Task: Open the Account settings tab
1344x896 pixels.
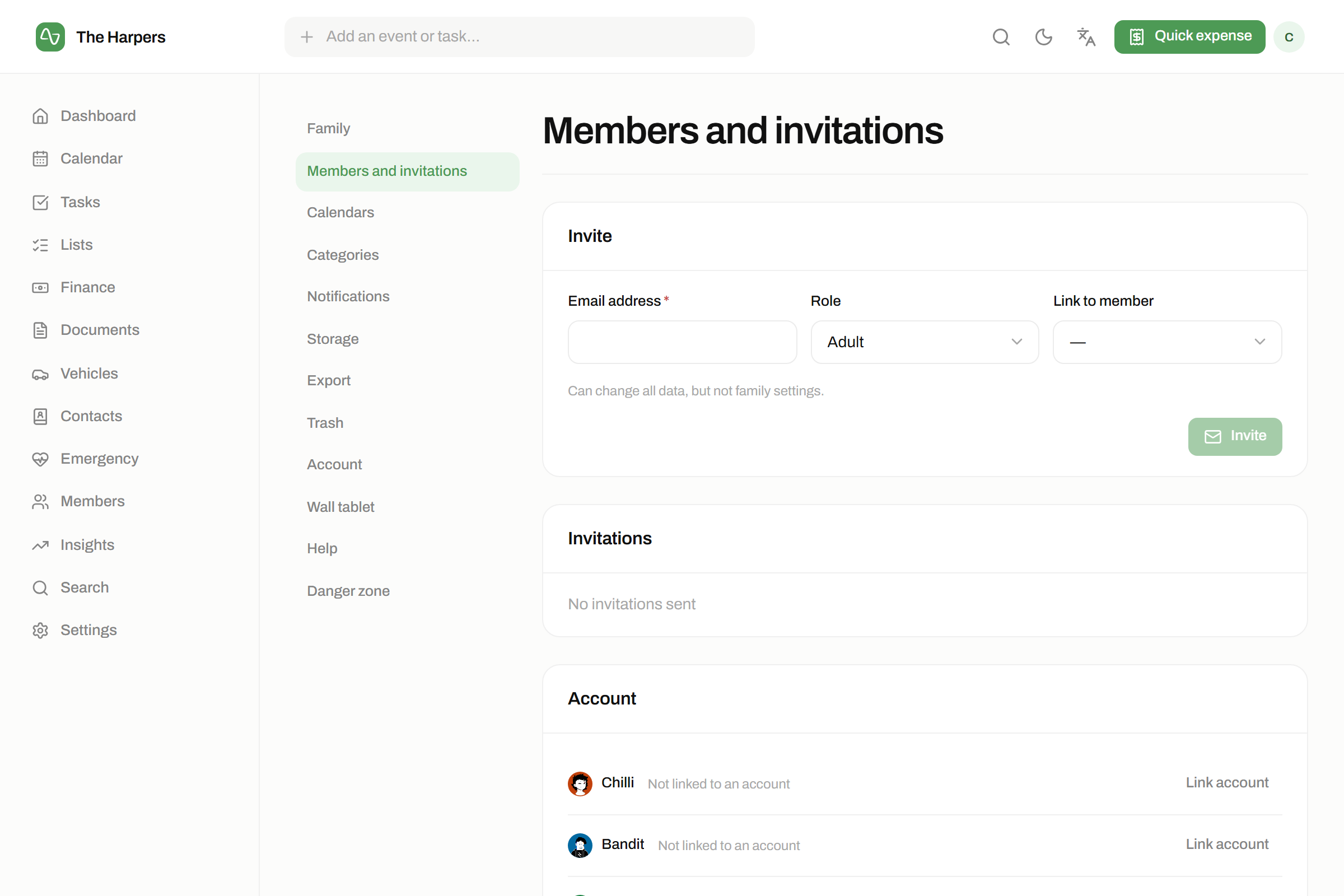Action: point(408,465)
